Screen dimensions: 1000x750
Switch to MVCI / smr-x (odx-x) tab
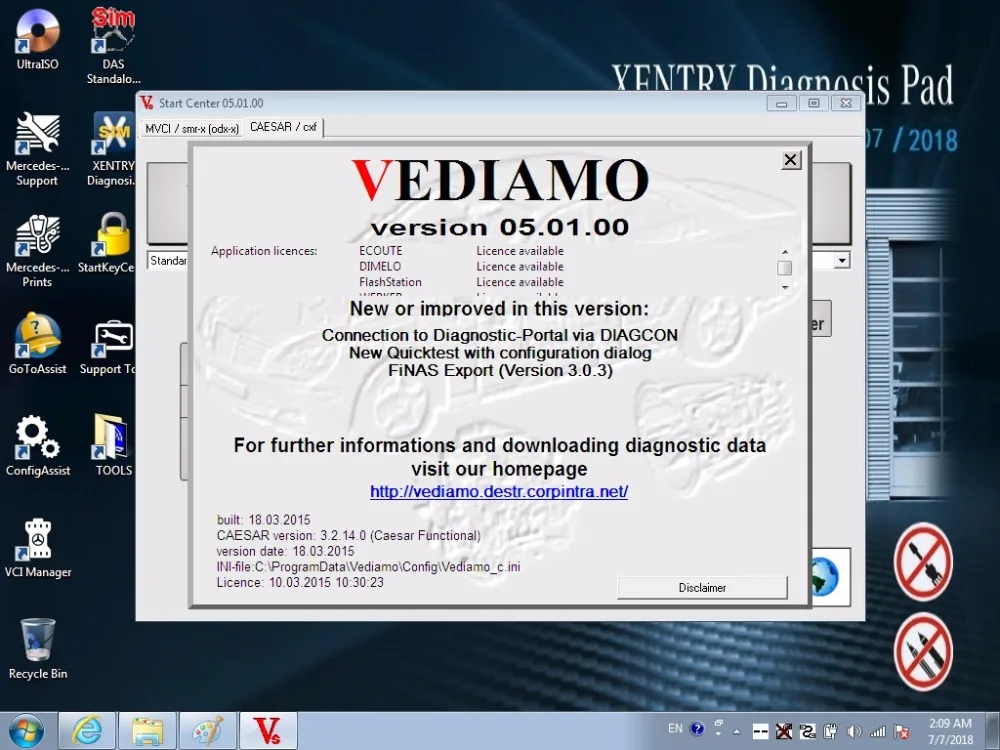(x=192, y=129)
